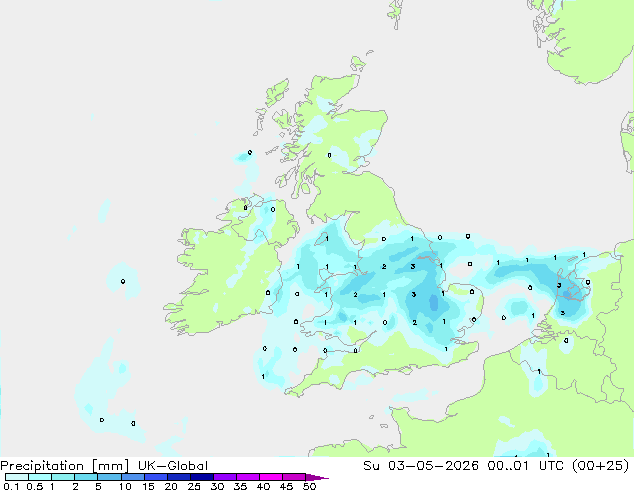Click the 1–2 mm legend color box
This screenshot has width=634, height=490.
[x=63, y=477]
